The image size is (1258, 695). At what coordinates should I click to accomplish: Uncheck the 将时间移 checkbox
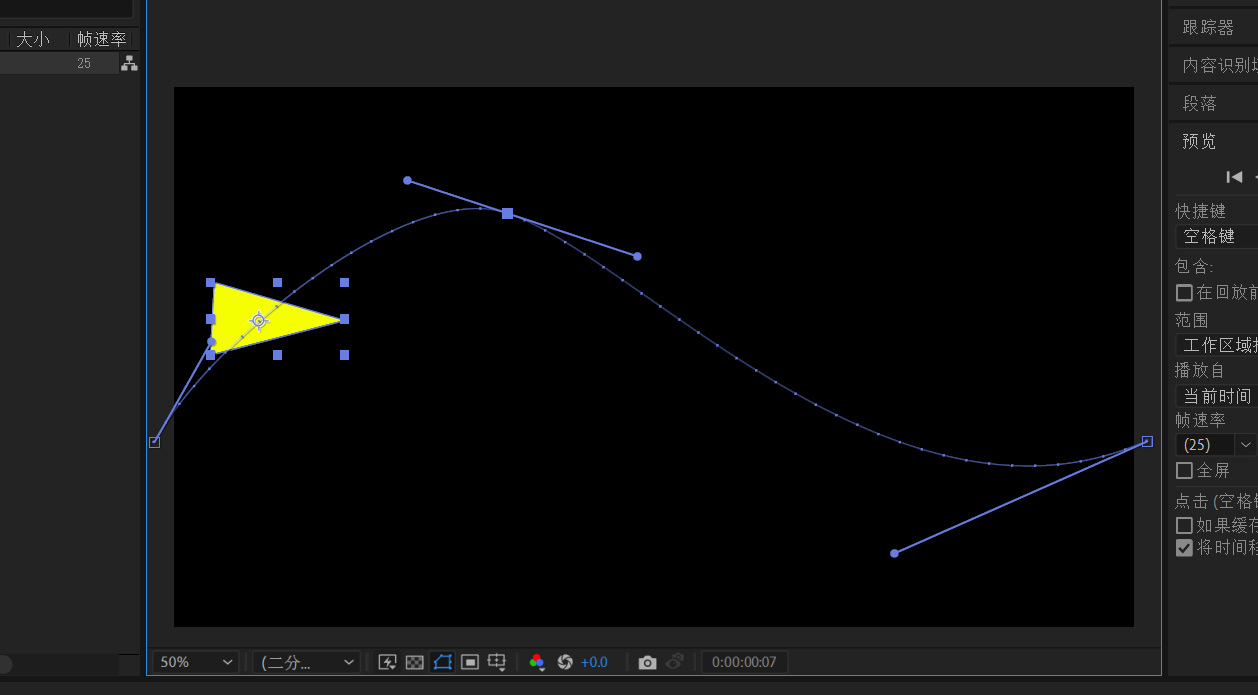click(1184, 548)
